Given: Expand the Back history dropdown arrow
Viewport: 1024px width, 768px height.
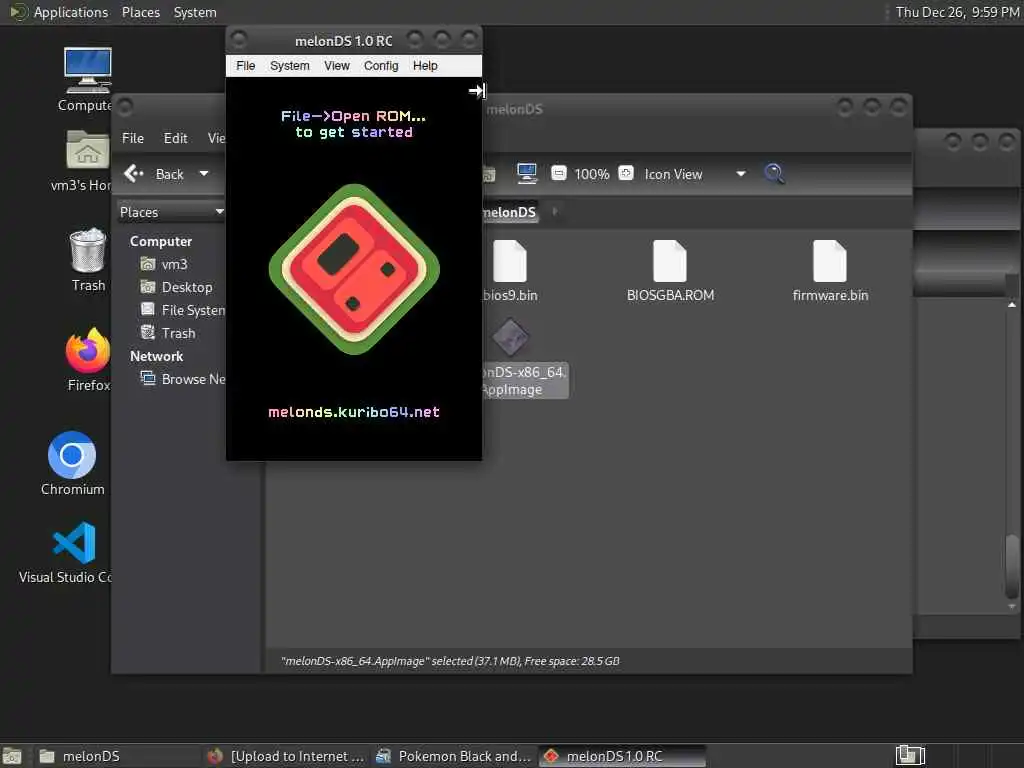Looking at the screenshot, I should coord(204,174).
